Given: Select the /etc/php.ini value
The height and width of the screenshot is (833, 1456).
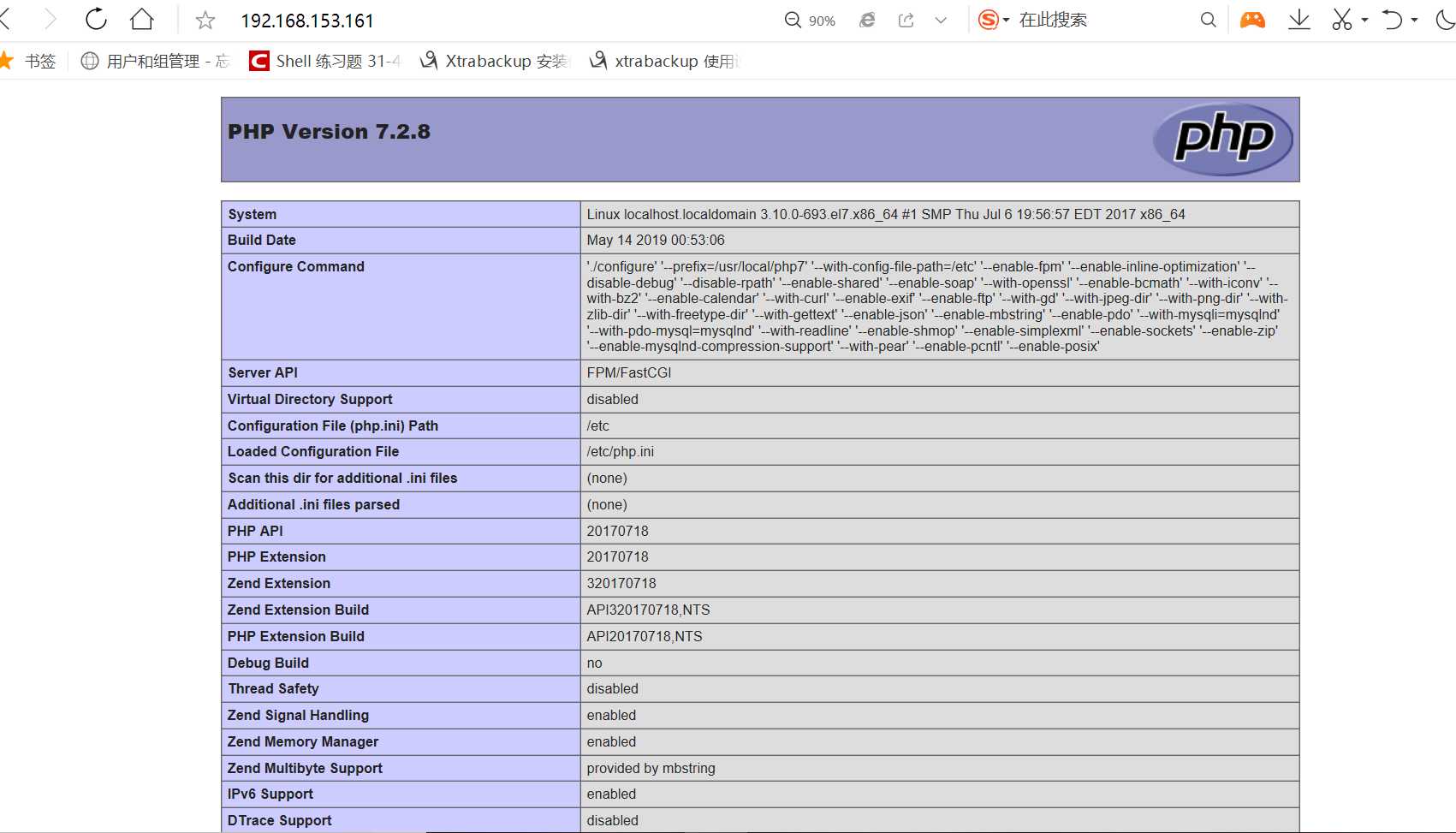Looking at the screenshot, I should [621, 451].
